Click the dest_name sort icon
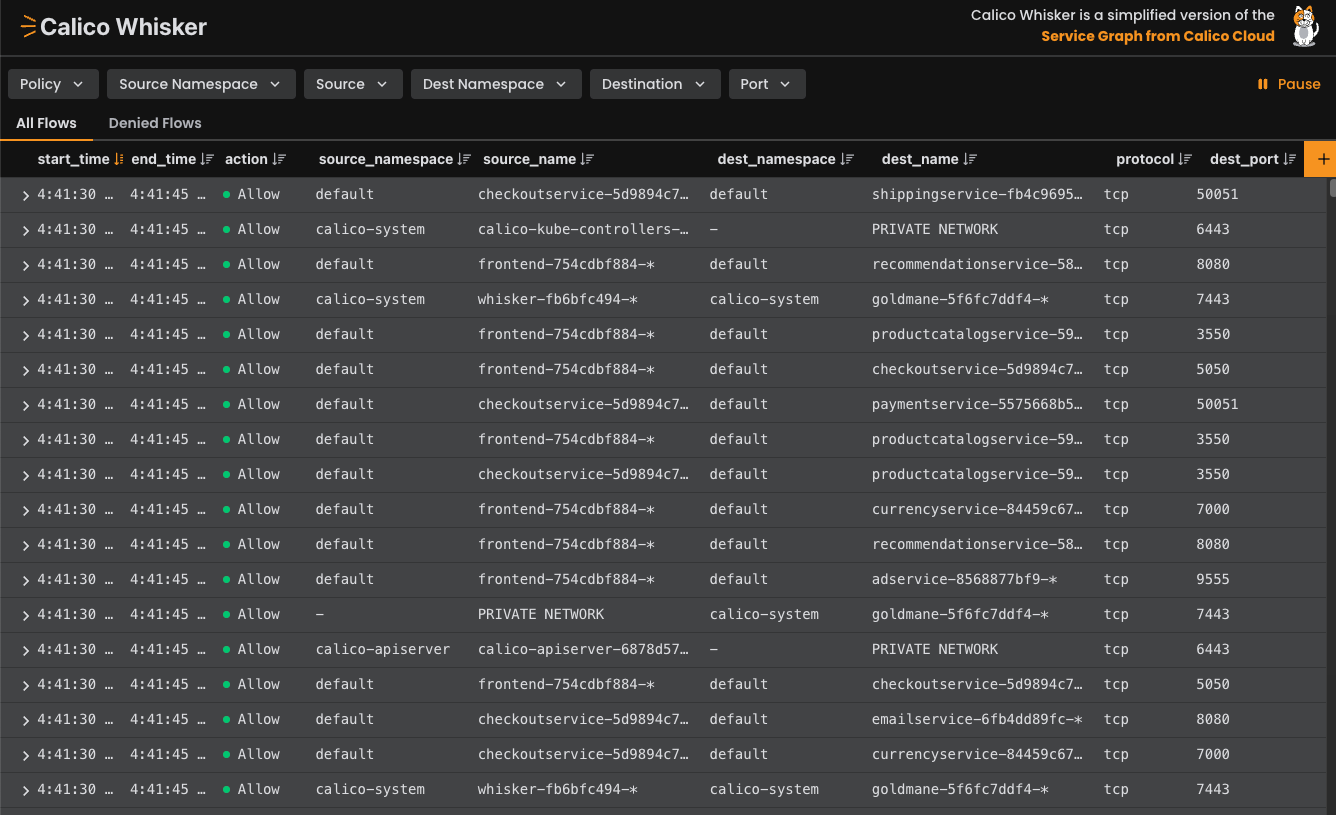This screenshot has height=815, width=1336. click(x=970, y=160)
